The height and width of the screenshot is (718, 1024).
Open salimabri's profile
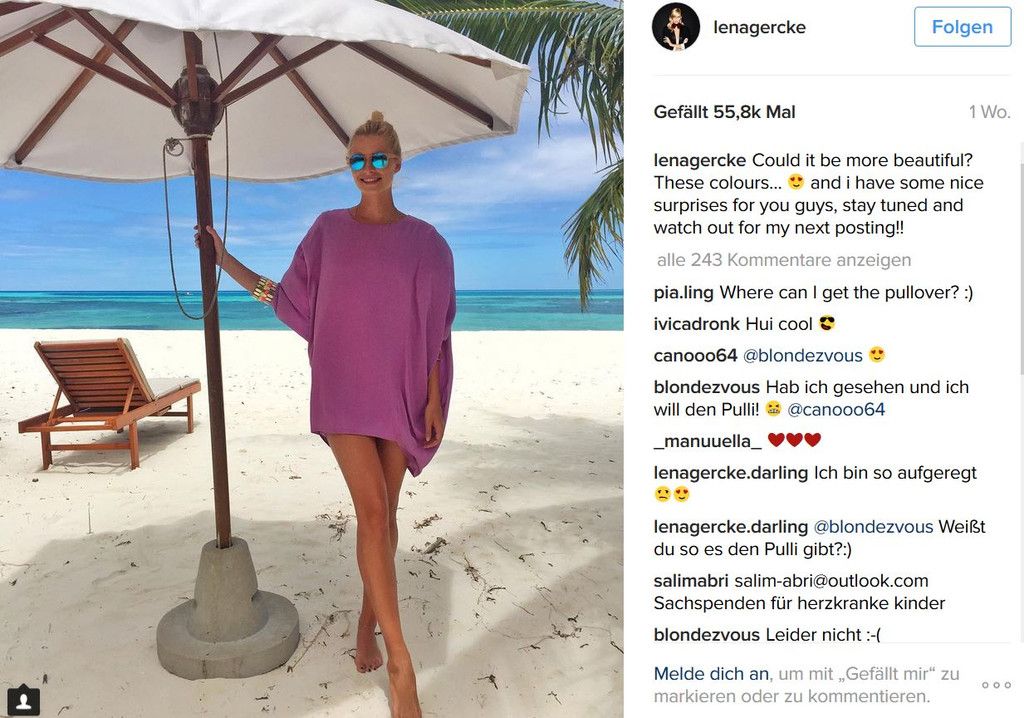pos(691,581)
